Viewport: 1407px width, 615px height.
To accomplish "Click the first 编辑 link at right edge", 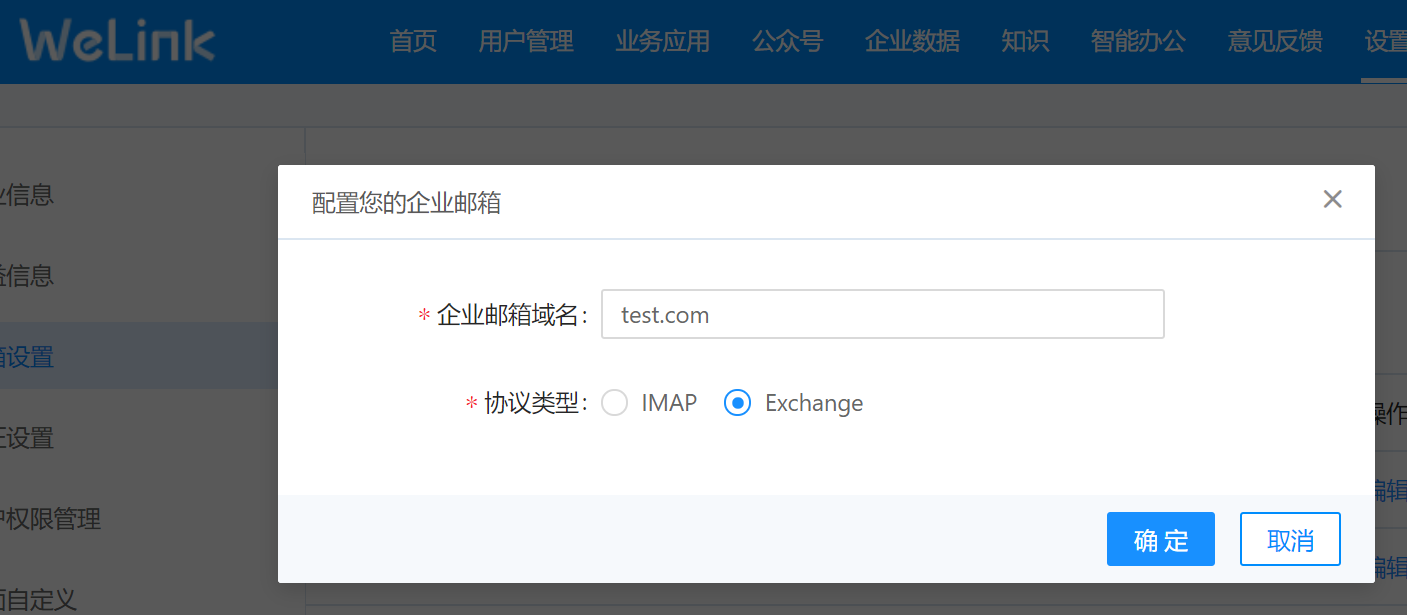I will click(1388, 489).
